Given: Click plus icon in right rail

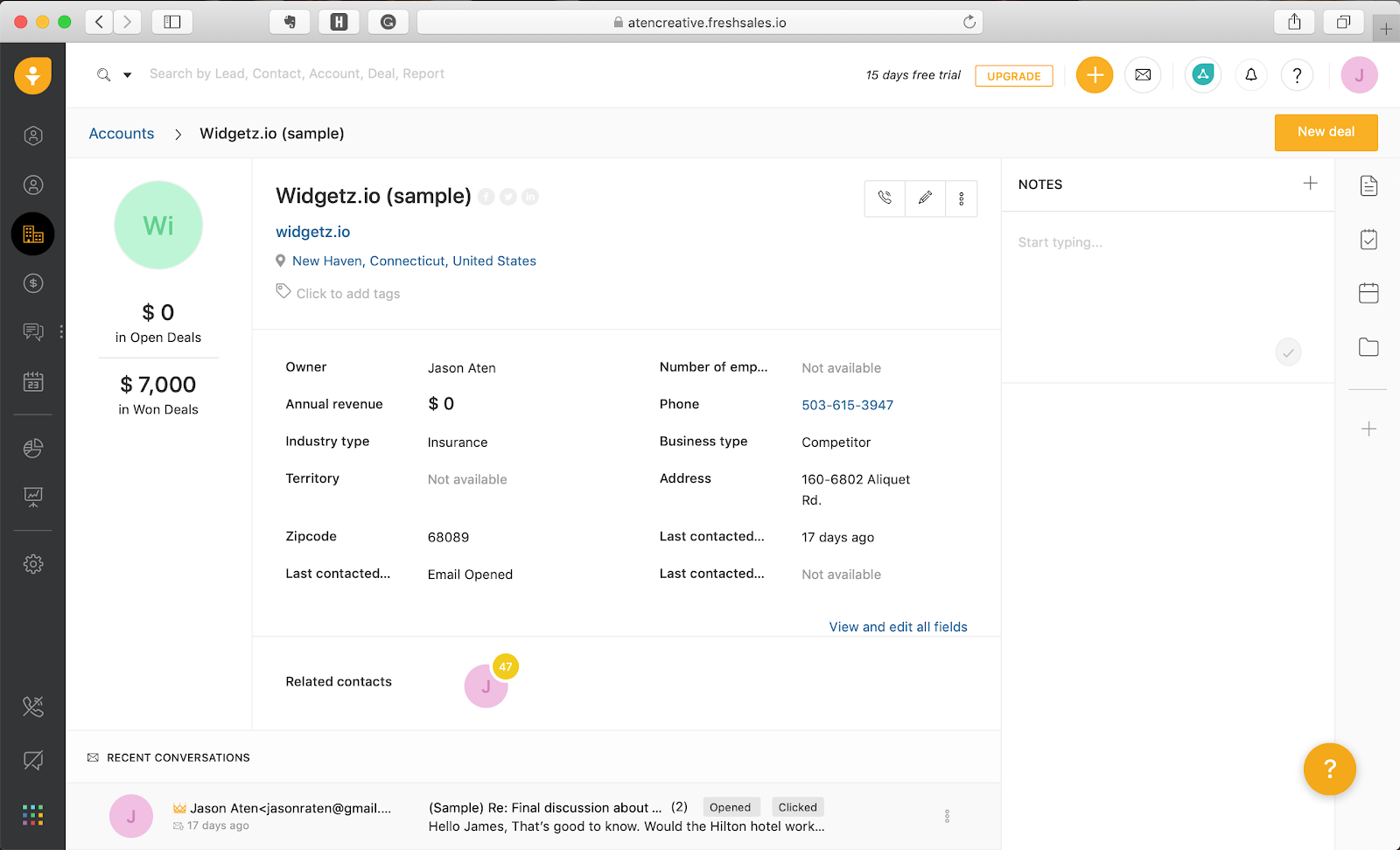Looking at the screenshot, I should tap(1369, 428).
